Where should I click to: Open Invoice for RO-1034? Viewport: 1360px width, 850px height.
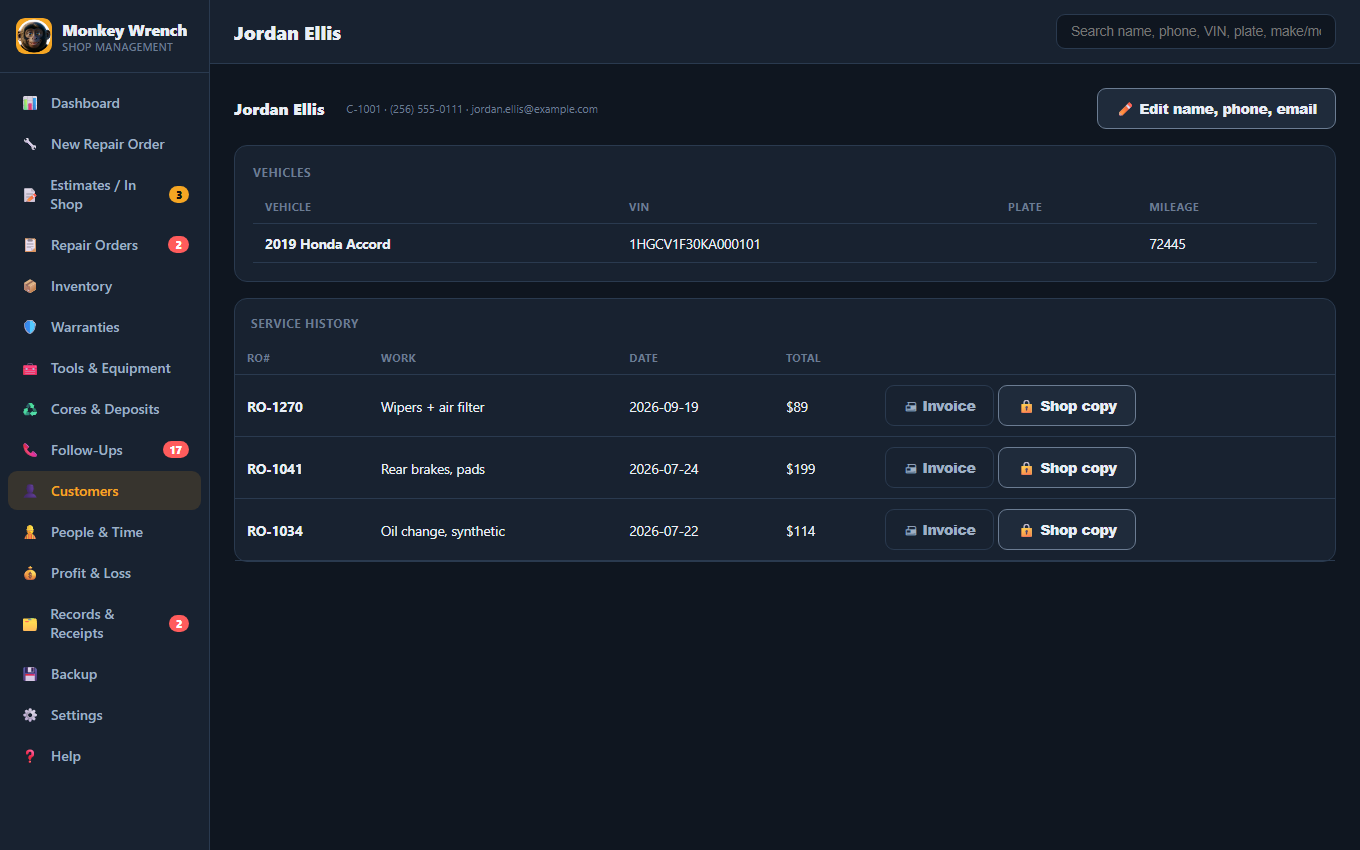click(x=939, y=530)
